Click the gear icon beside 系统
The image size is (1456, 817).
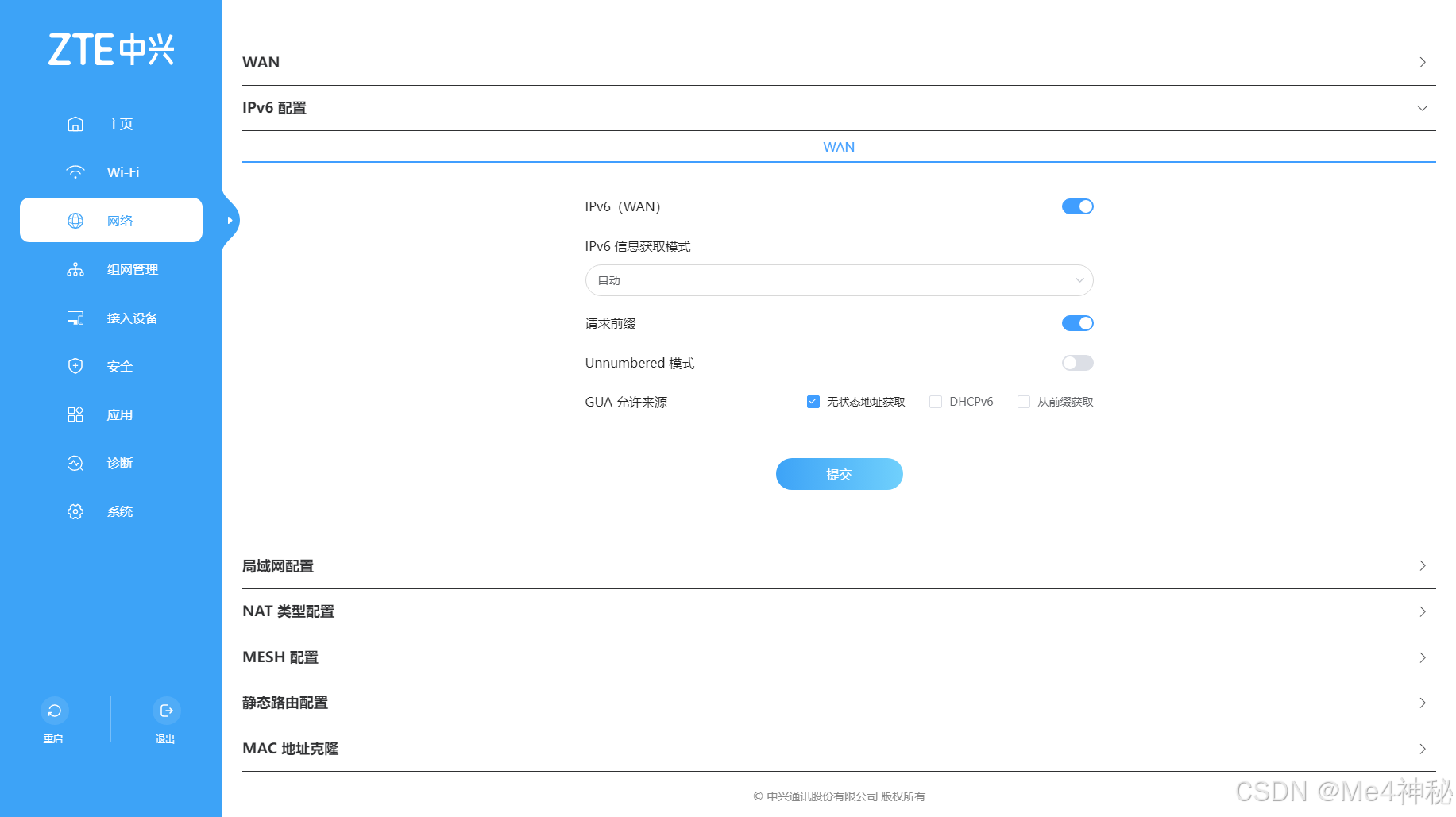click(x=75, y=511)
